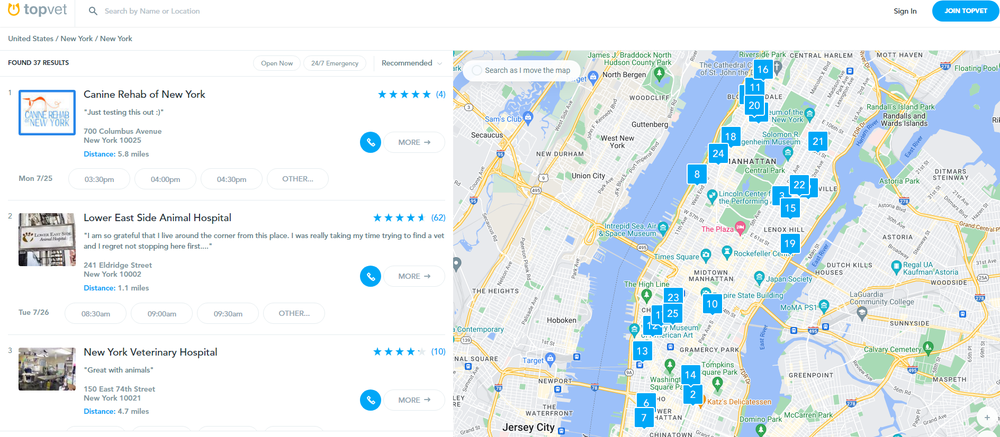The image size is (1000, 437).
Task: Select map marker 13
Action: click(x=642, y=351)
